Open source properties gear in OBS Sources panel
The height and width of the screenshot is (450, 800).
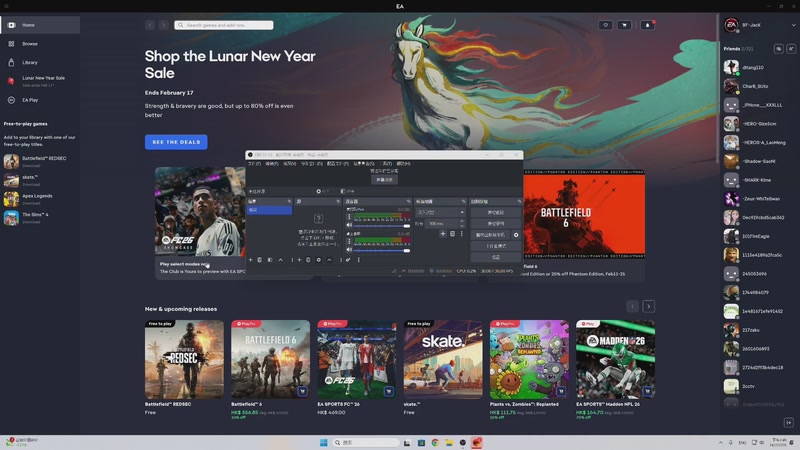[319, 260]
